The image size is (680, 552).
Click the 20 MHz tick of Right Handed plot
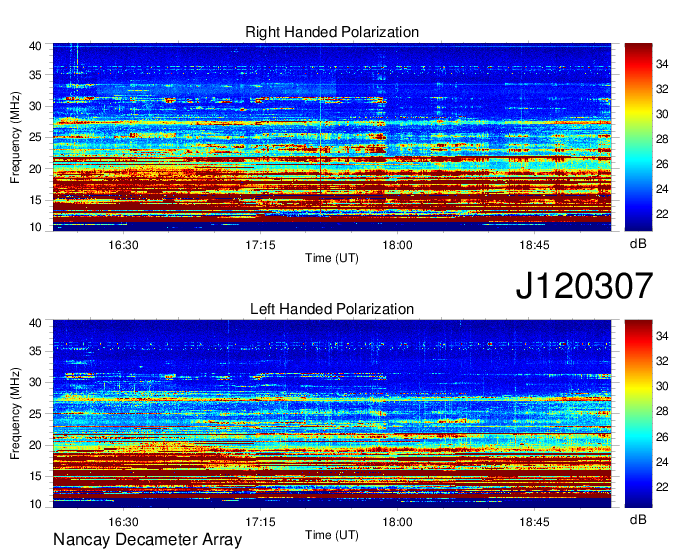(35, 169)
